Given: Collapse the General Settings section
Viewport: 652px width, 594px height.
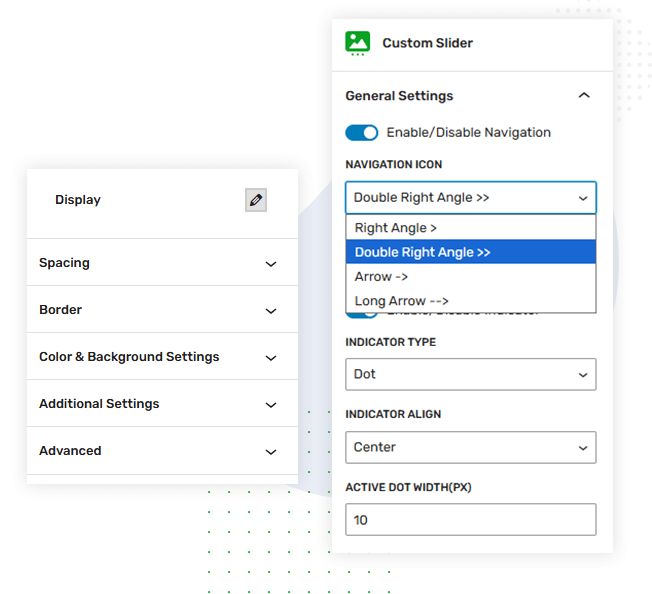Looking at the screenshot, I should (x=584, y=96).
